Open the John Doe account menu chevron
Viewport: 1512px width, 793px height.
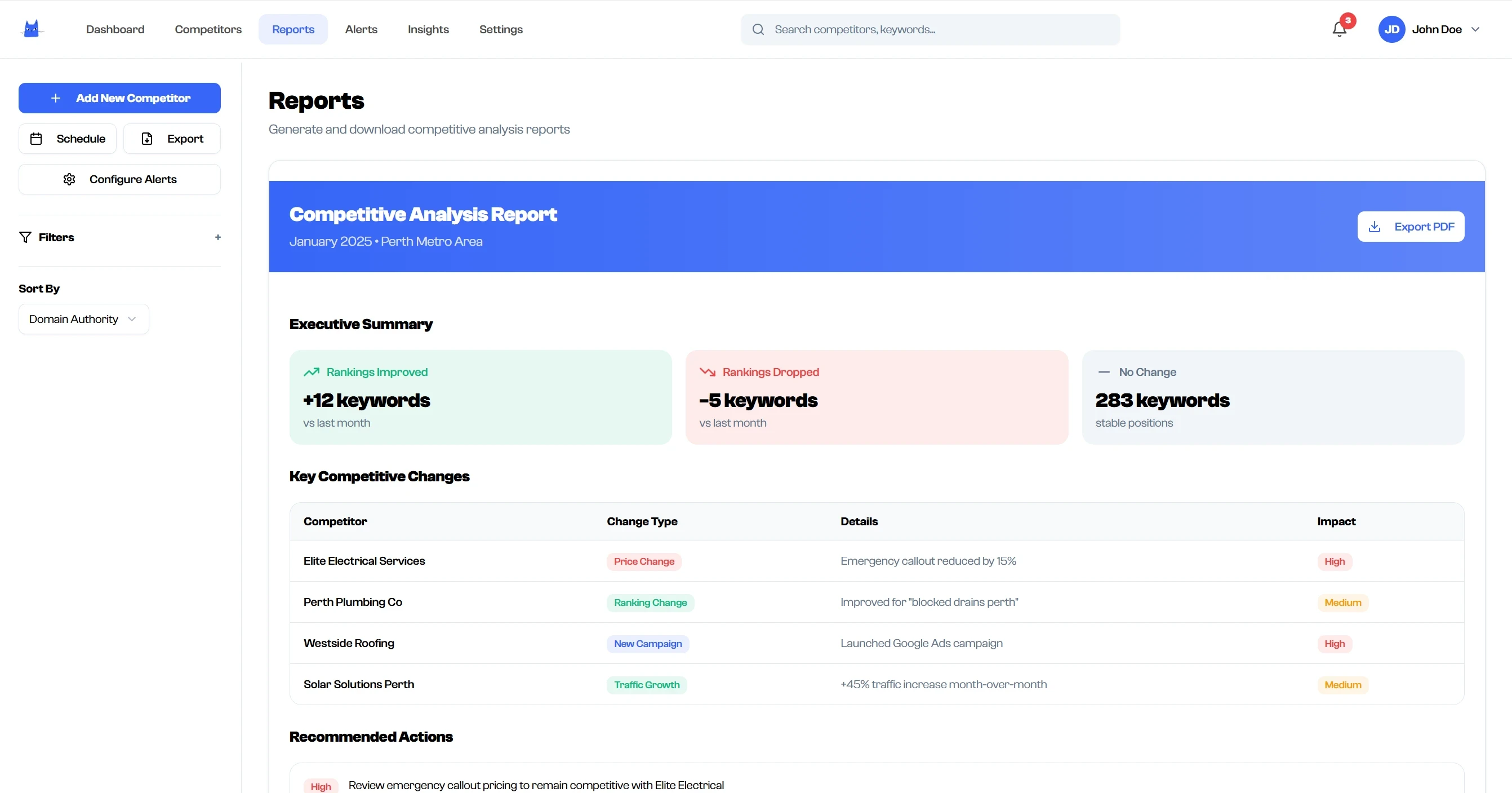tap(1475, 29)
